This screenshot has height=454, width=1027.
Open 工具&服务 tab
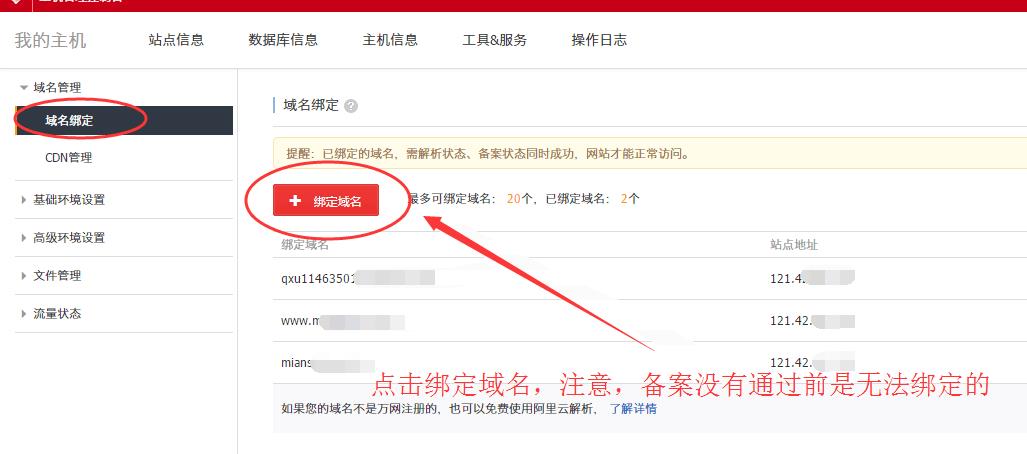coord(495,40)
